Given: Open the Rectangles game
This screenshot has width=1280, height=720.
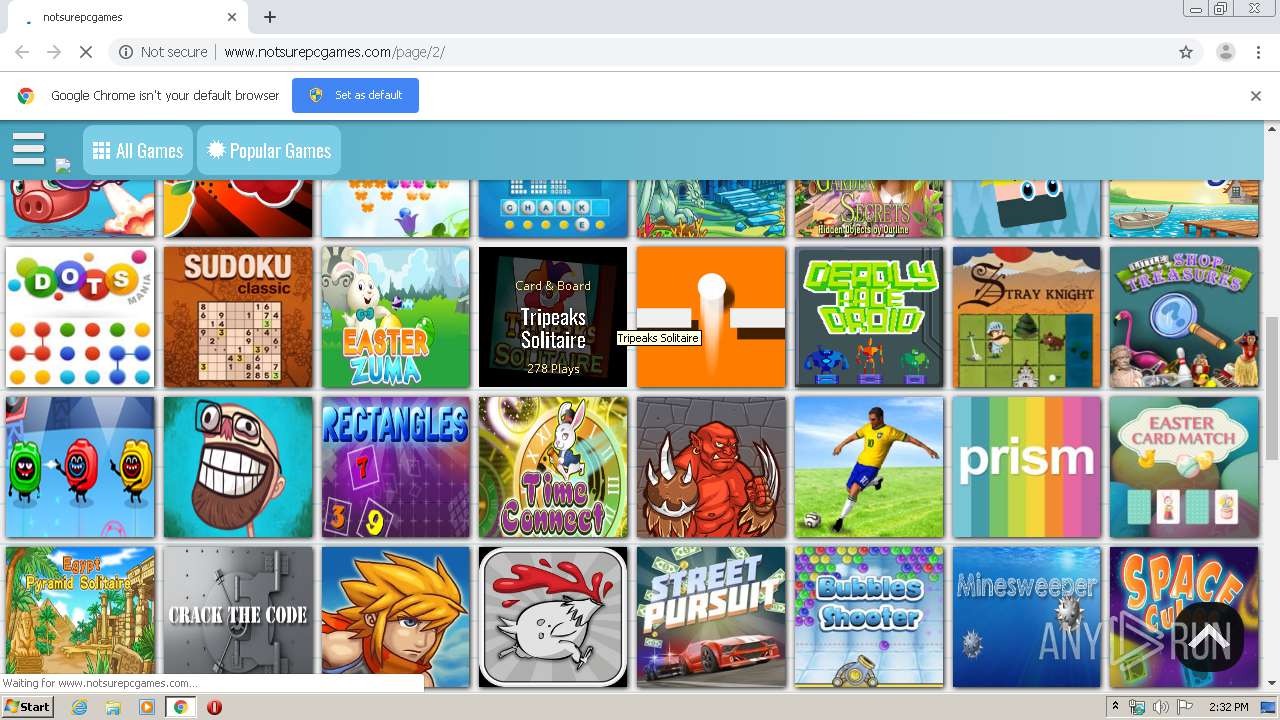Looking at the screenshot, I should pos(395,467).
